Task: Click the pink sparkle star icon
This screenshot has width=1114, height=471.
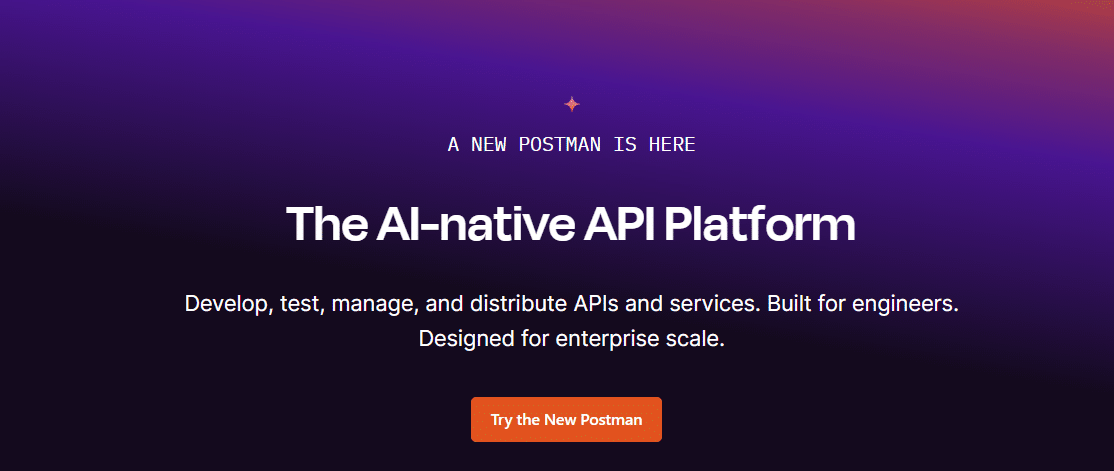Action: pos(572,103)
